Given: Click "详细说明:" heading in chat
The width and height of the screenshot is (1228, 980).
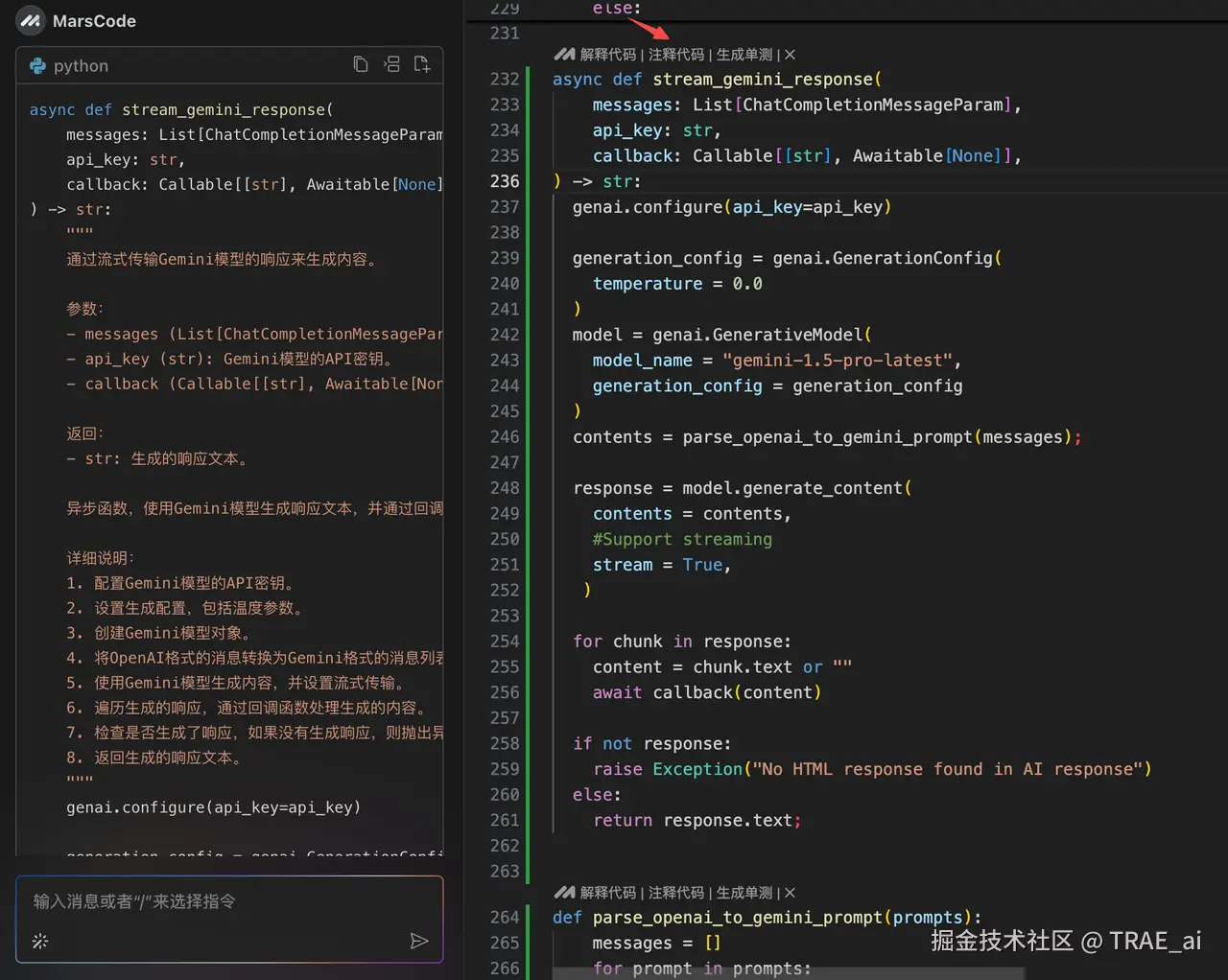Looking at the screenshot, I should [101, 558].
